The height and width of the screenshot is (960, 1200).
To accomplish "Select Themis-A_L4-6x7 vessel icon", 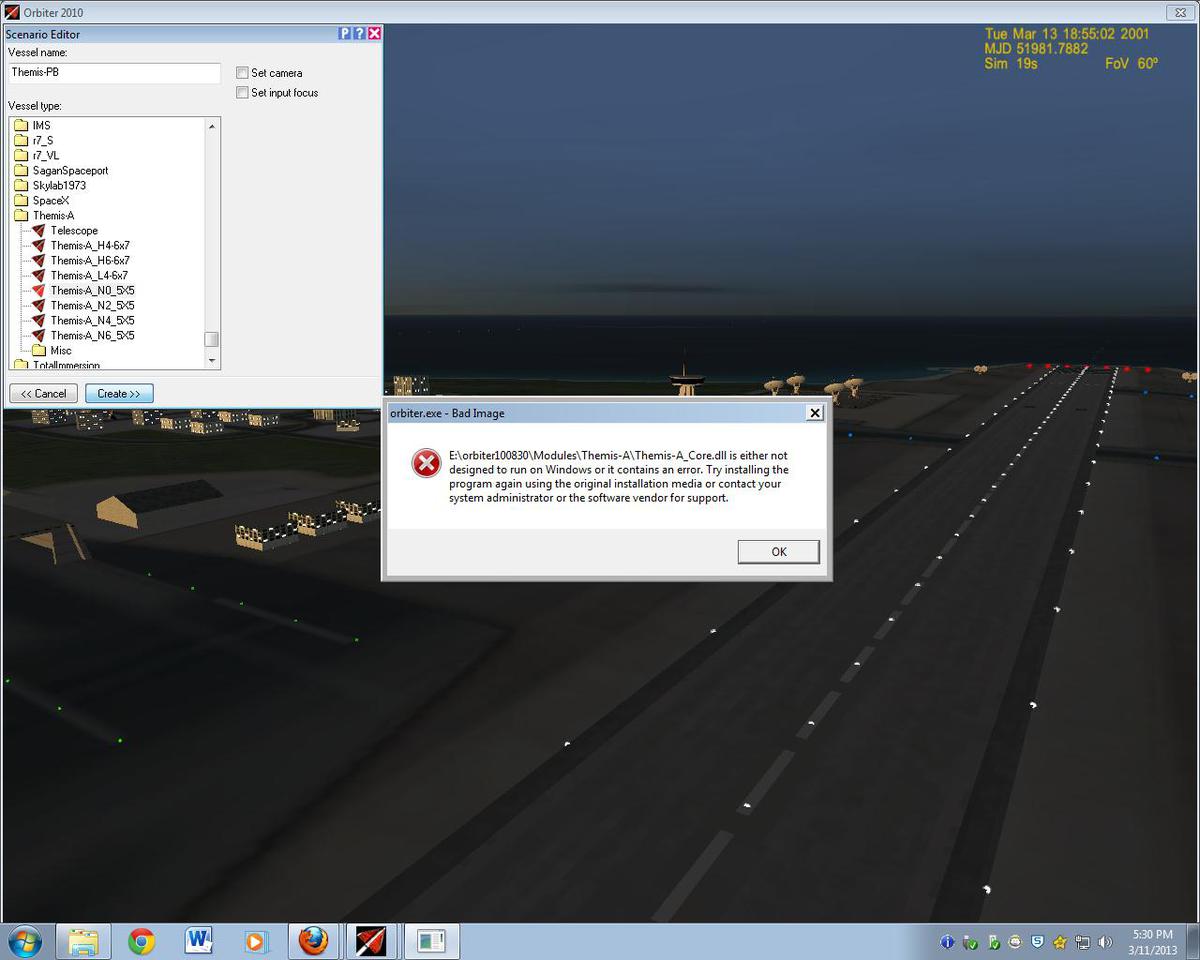I will tap(39, 275).
